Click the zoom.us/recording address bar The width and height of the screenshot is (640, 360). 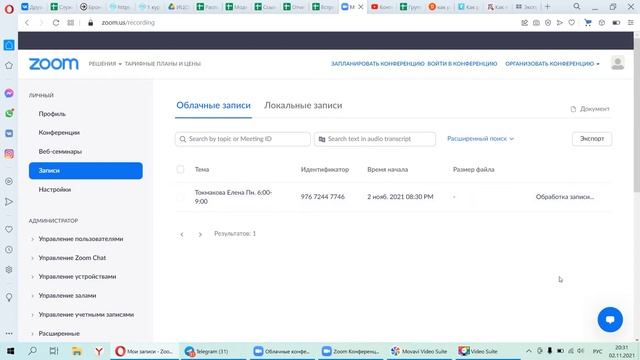128,23
